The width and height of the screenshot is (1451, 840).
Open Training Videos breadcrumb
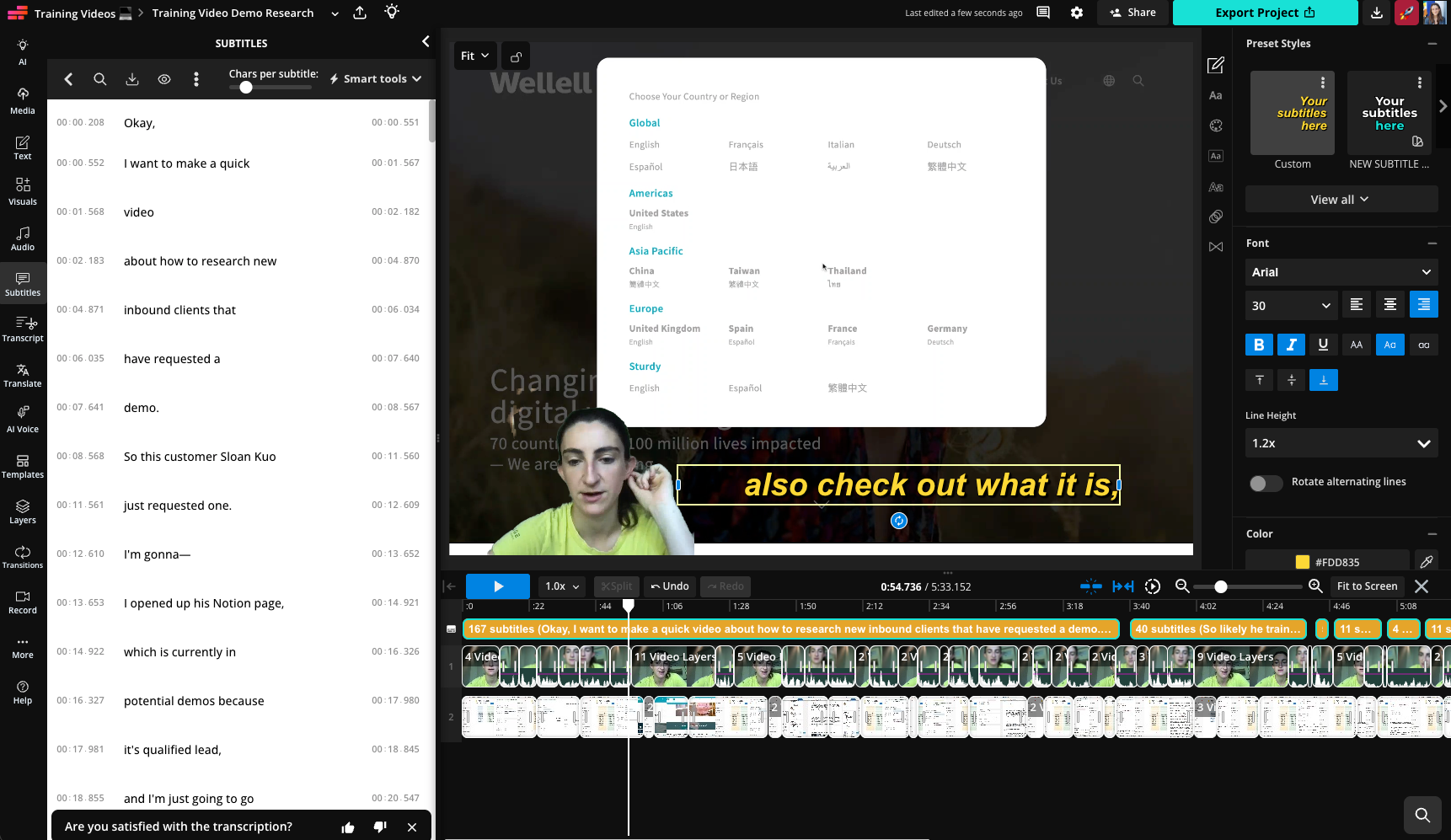pyautogui.click(x=75, y=13)
